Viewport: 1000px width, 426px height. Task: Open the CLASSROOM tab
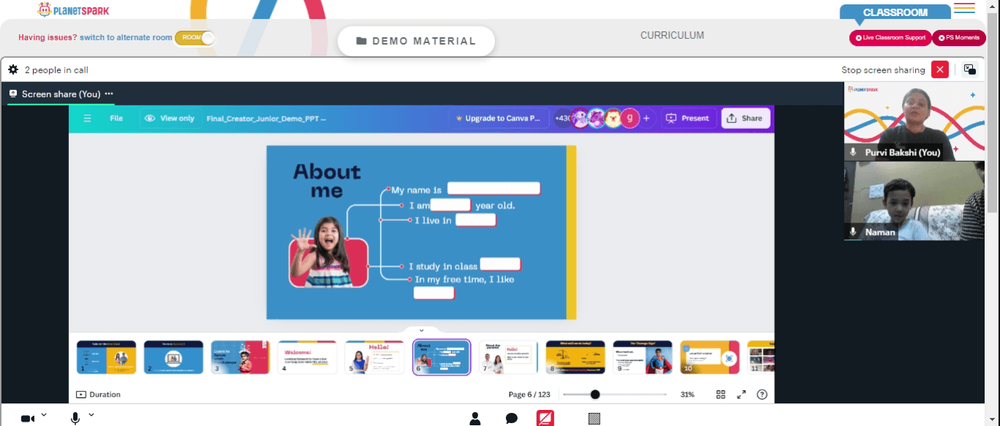[x=895, y=12]
